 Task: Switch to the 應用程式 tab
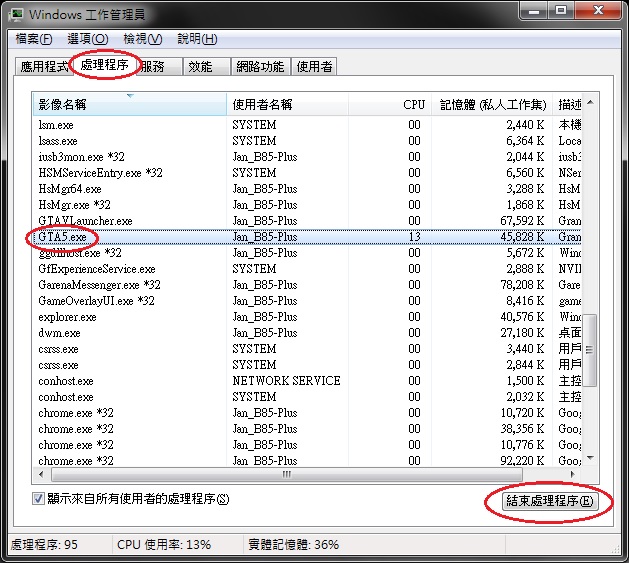tap(44, 67)
